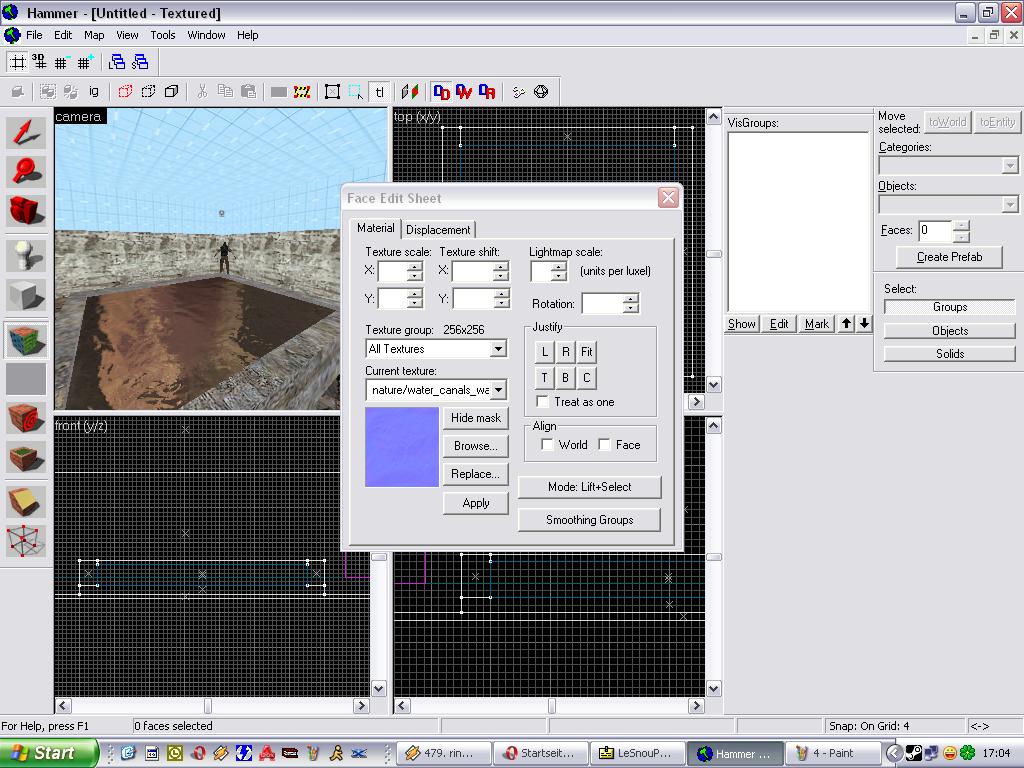Image resolution: width=1024 pixels, height=768 pixels.
Task: Open the Objects dropdown
Action: point(1010,205)
